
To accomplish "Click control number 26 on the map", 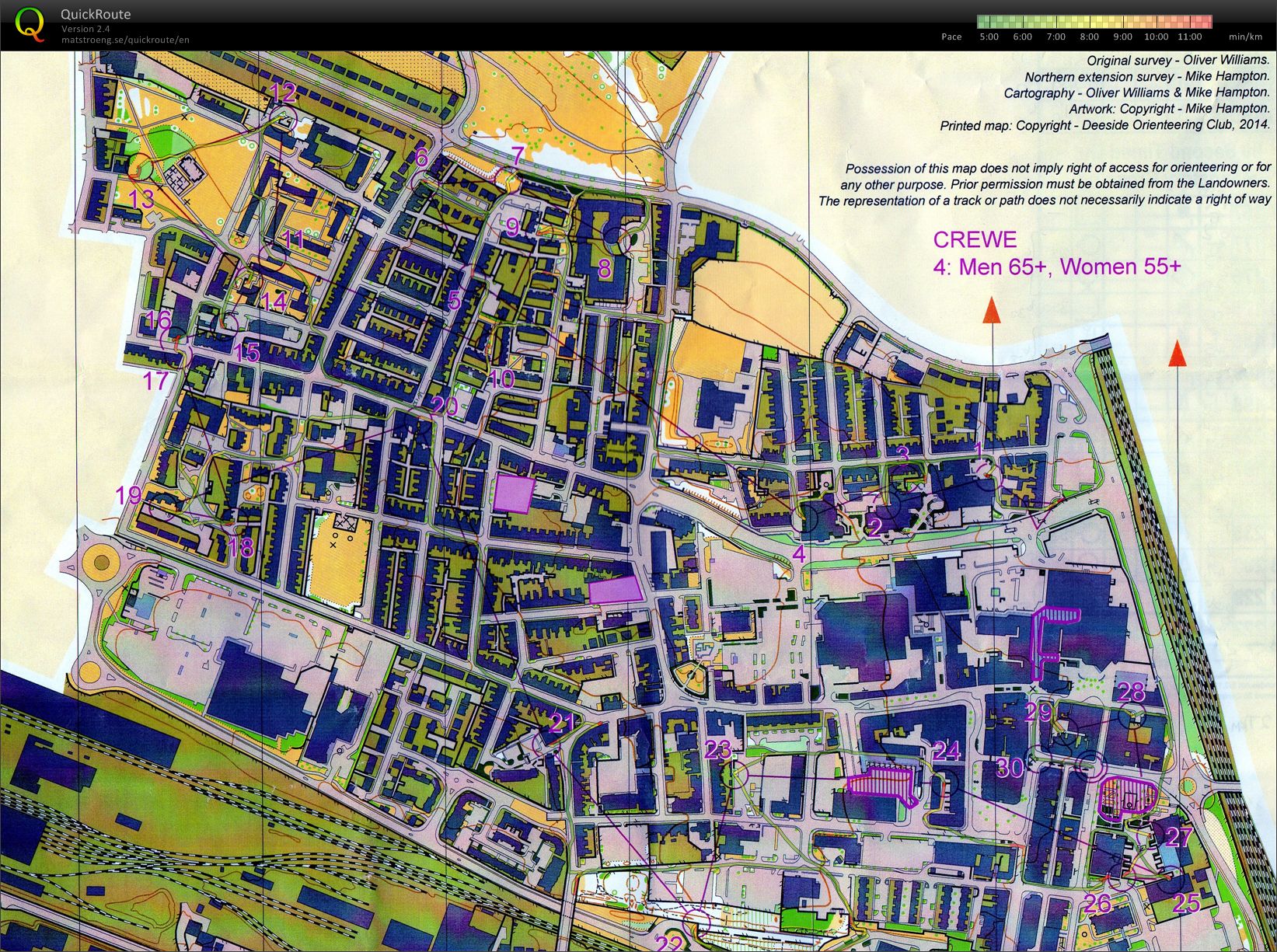I will 1097,903.
